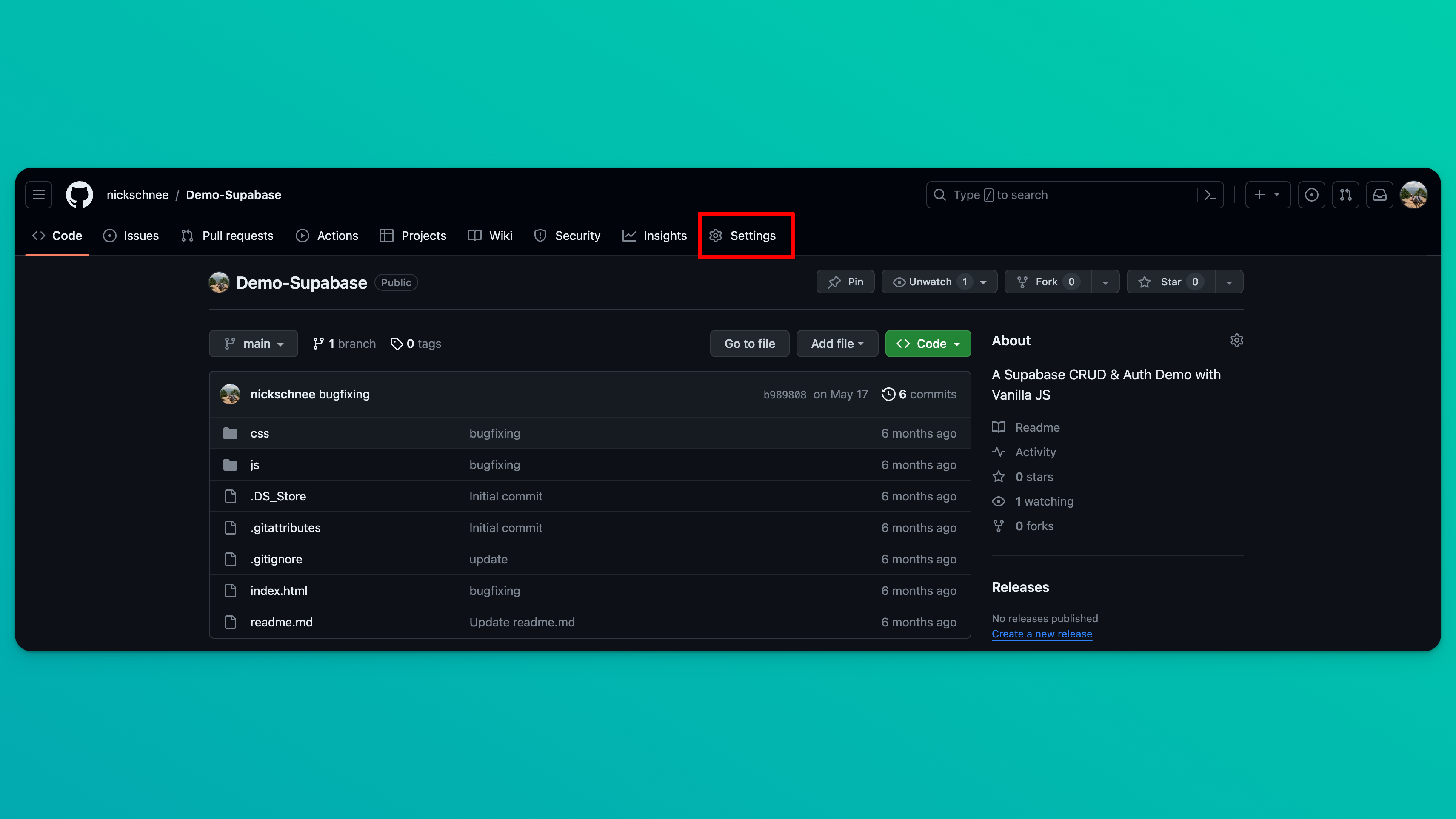1456x819 pixels.
Task: Click the Go to file button
Action: (749, 344)
